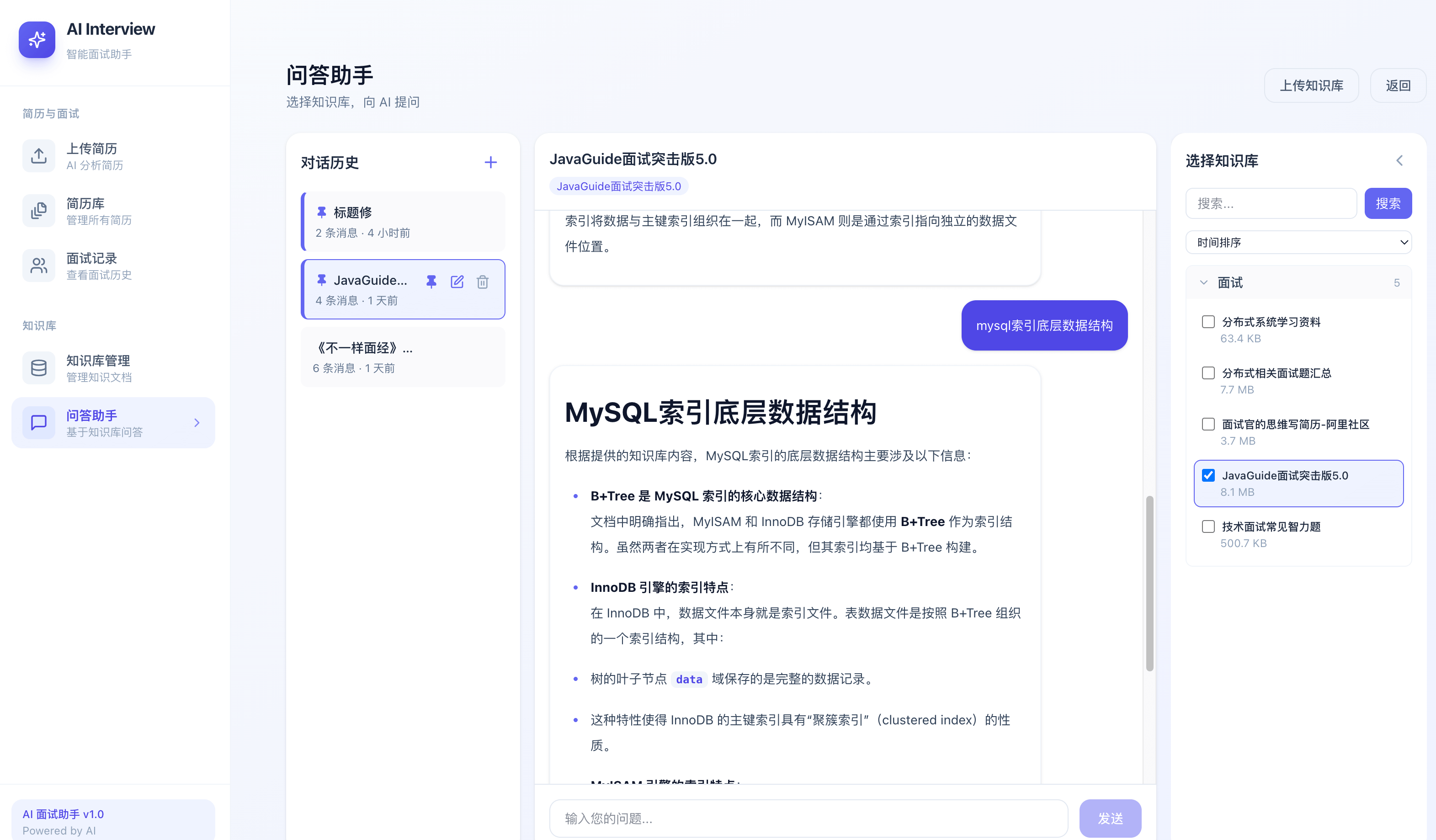This screenshot has height=840, width=1436.
Task: Check the 分布式系统学习资料 checkbox
Action: pyautogui.click(x=1208, y=321)
